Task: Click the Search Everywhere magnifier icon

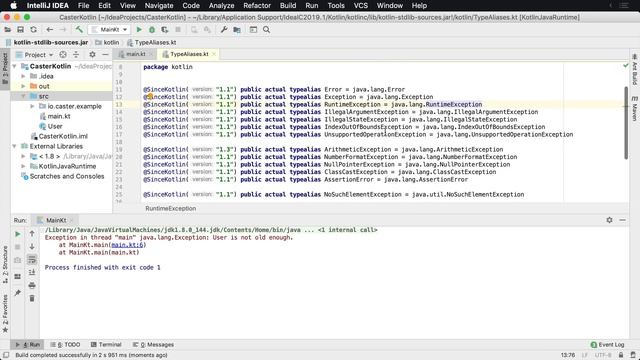Action: [x=267, y=30]
